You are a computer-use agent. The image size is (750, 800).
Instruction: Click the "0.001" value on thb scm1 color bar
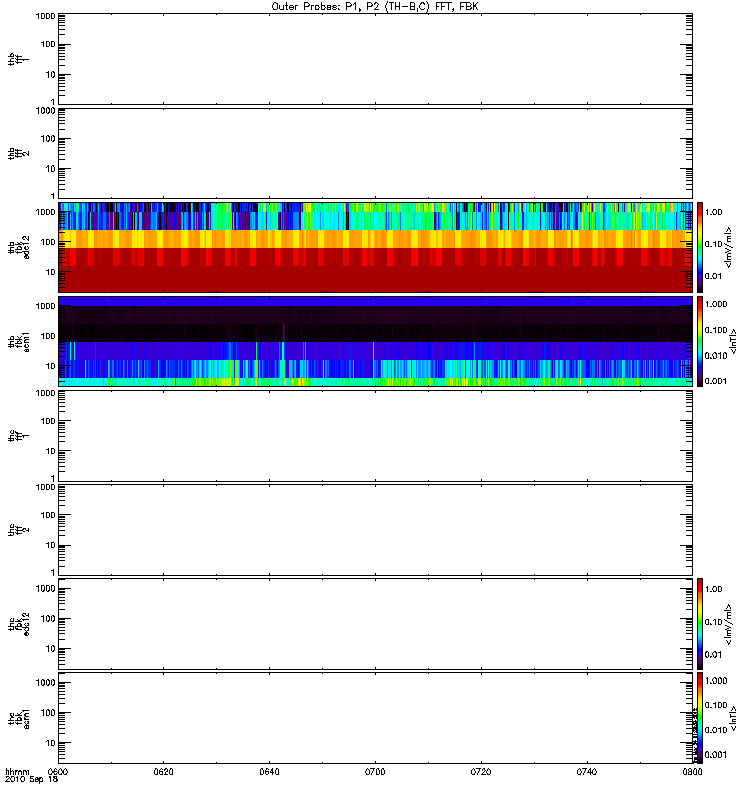[x=716, y=381]
